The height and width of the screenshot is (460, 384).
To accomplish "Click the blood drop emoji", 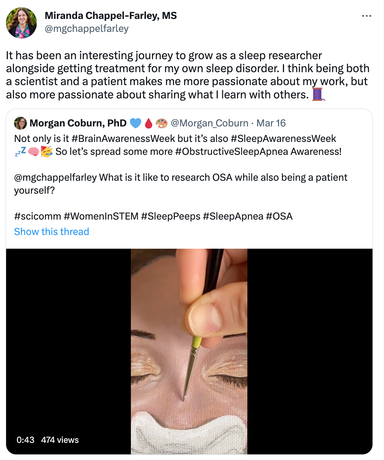I will tap(148, 123).
